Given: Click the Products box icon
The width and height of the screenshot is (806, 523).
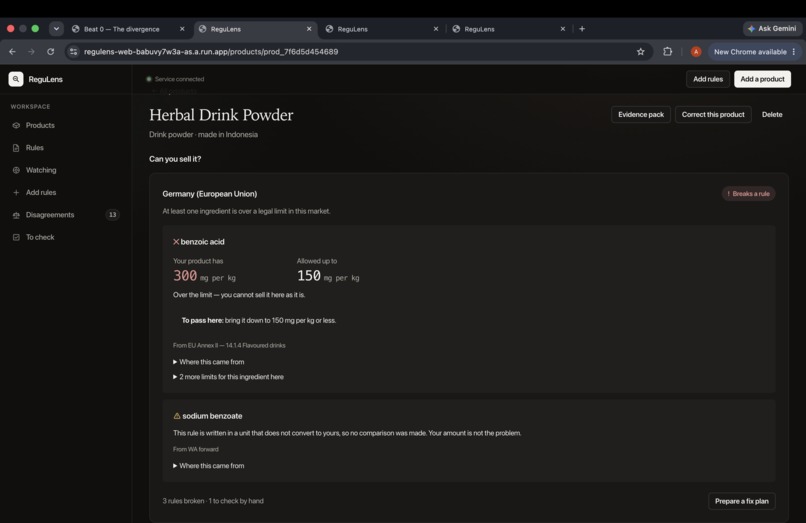Looking at the screenshot, I should (x=16, y=125).
